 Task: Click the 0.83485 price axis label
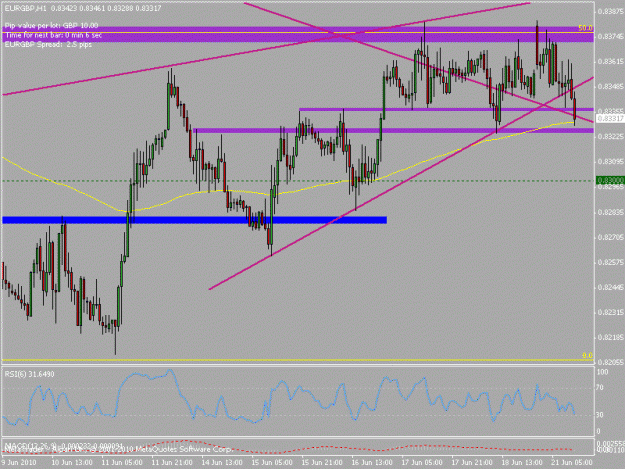click(610, 86)
